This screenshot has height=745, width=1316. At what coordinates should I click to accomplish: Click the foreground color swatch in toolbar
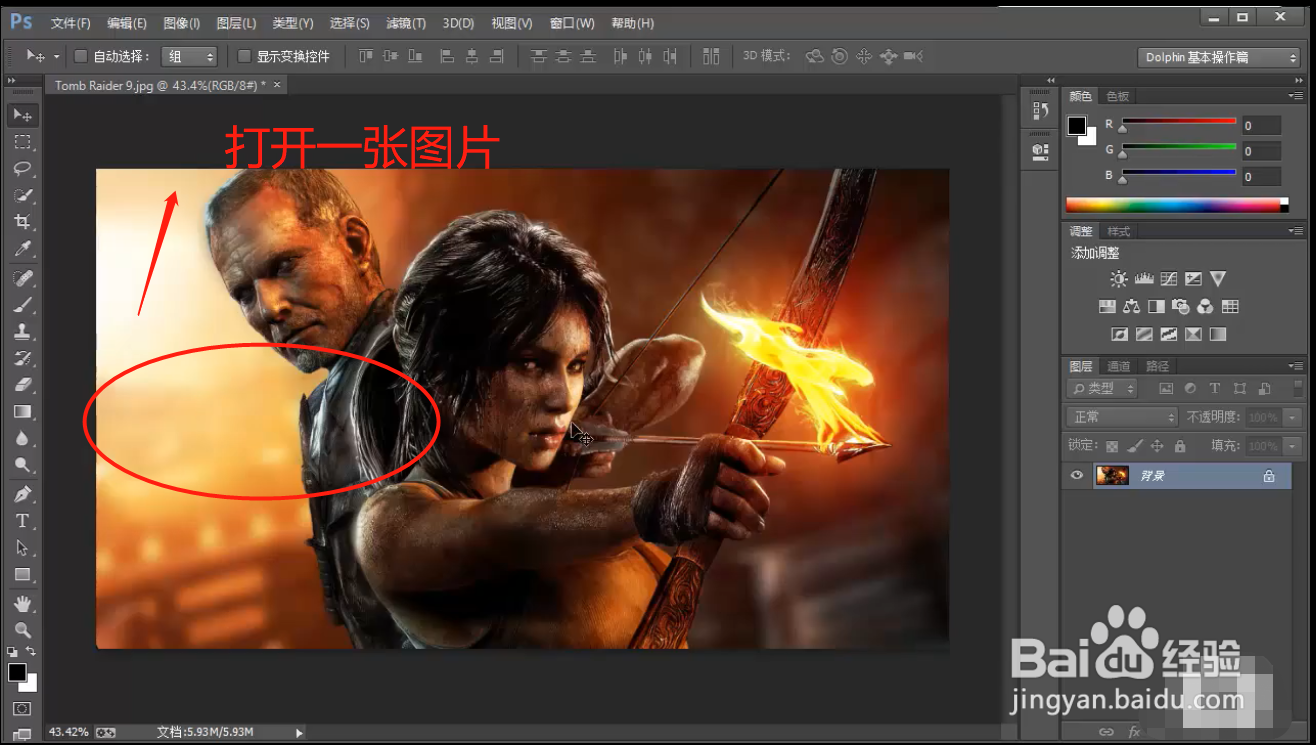(17, 672)
